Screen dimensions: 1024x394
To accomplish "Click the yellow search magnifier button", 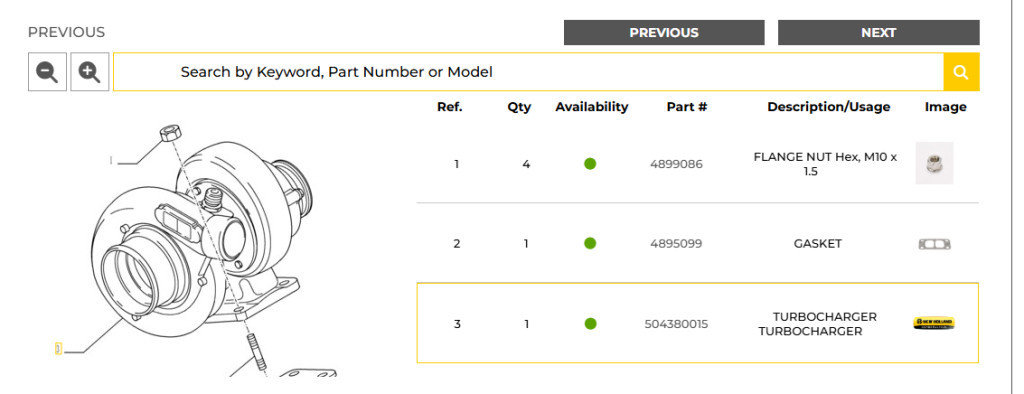I will click(961, 72).
